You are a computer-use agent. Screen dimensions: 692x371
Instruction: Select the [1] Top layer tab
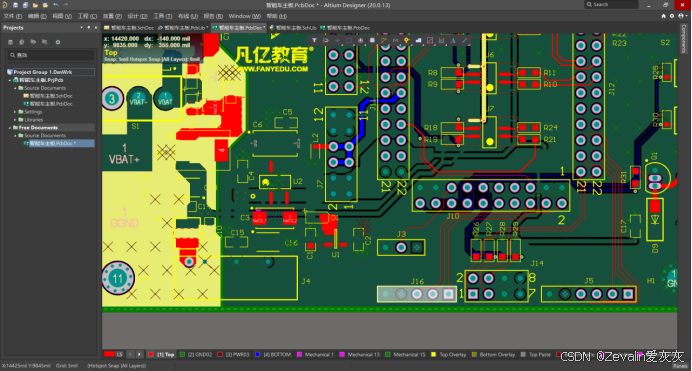(162, 354)
